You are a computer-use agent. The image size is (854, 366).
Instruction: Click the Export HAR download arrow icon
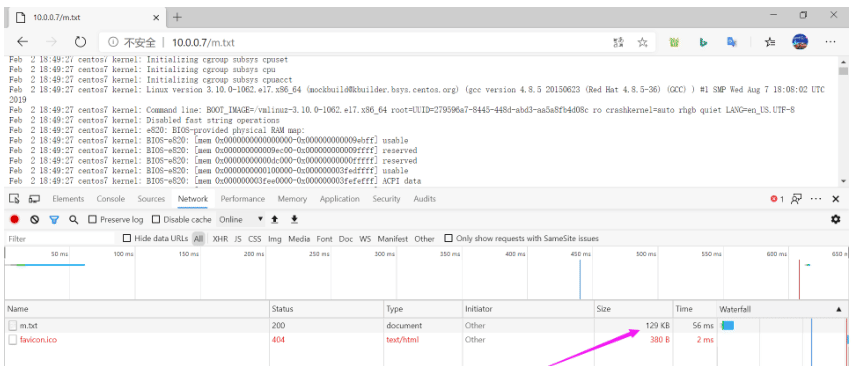pos(295,219)
